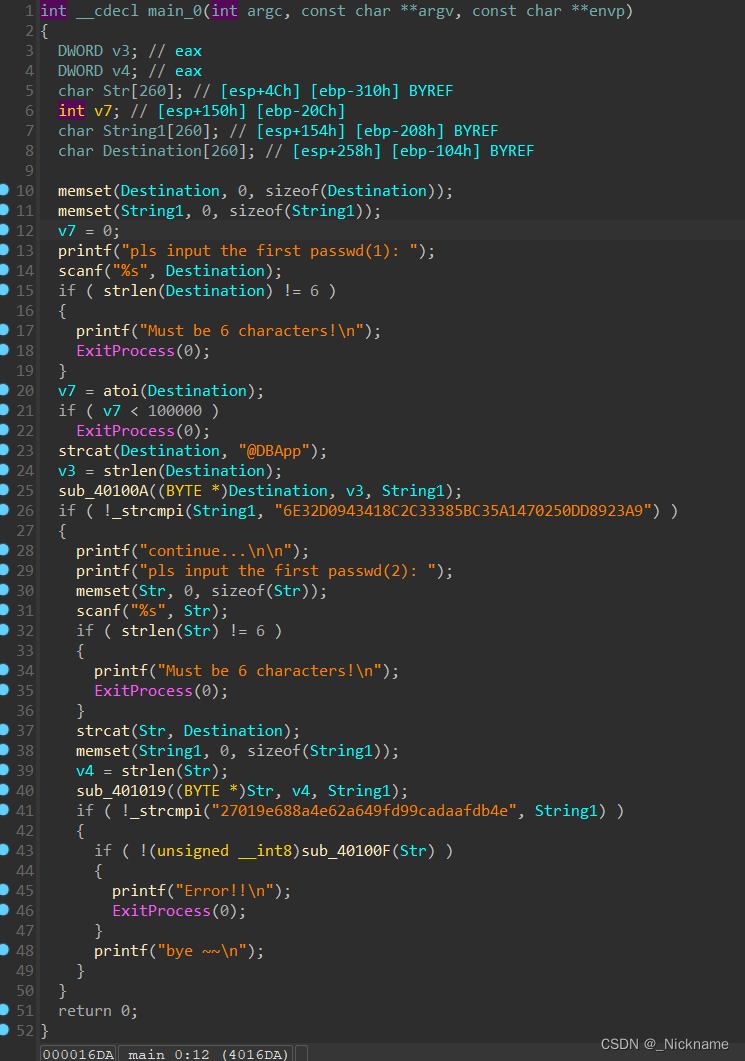Click function name main_0 in signature
The height and width of the screenshot is (1061, 745).
(175, 11)
